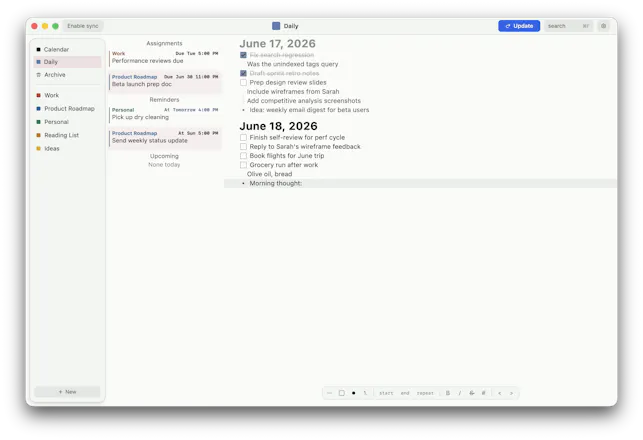Insert a hashtag from bottom toolbar

[x=483, y=393]
